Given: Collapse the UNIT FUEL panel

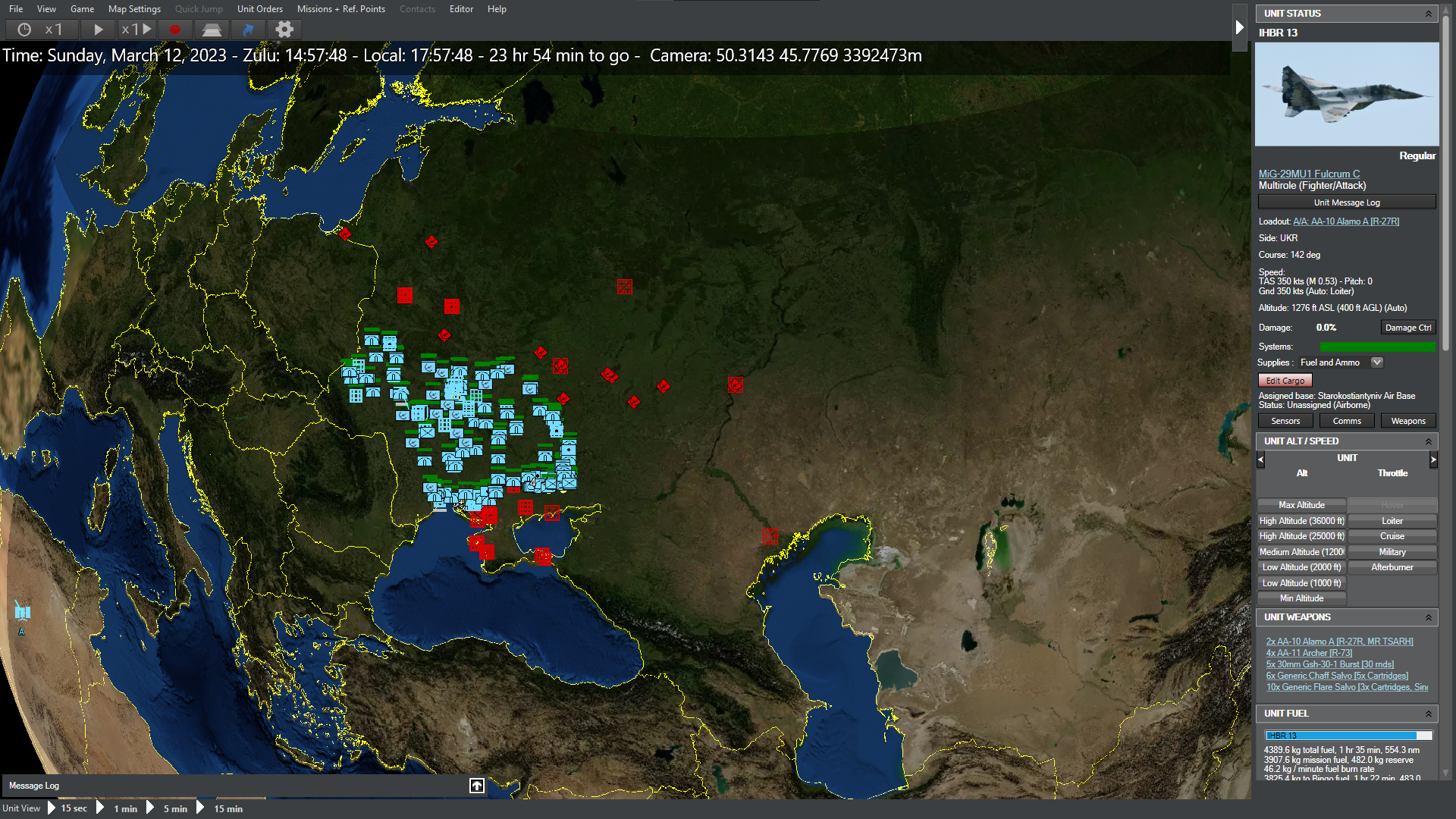Looking at the screenshot, I should coord(1429,714).
